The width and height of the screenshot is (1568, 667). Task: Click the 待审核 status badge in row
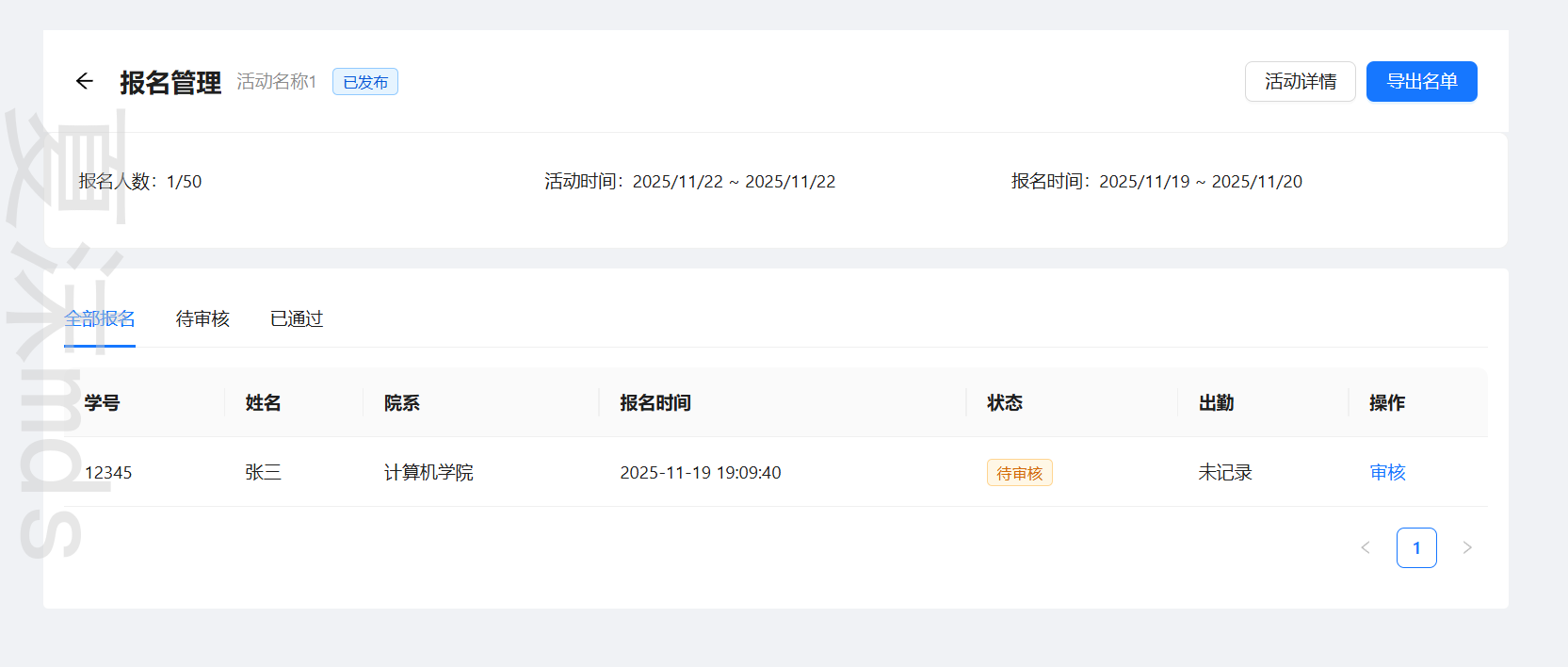[x=1020, y=472]
